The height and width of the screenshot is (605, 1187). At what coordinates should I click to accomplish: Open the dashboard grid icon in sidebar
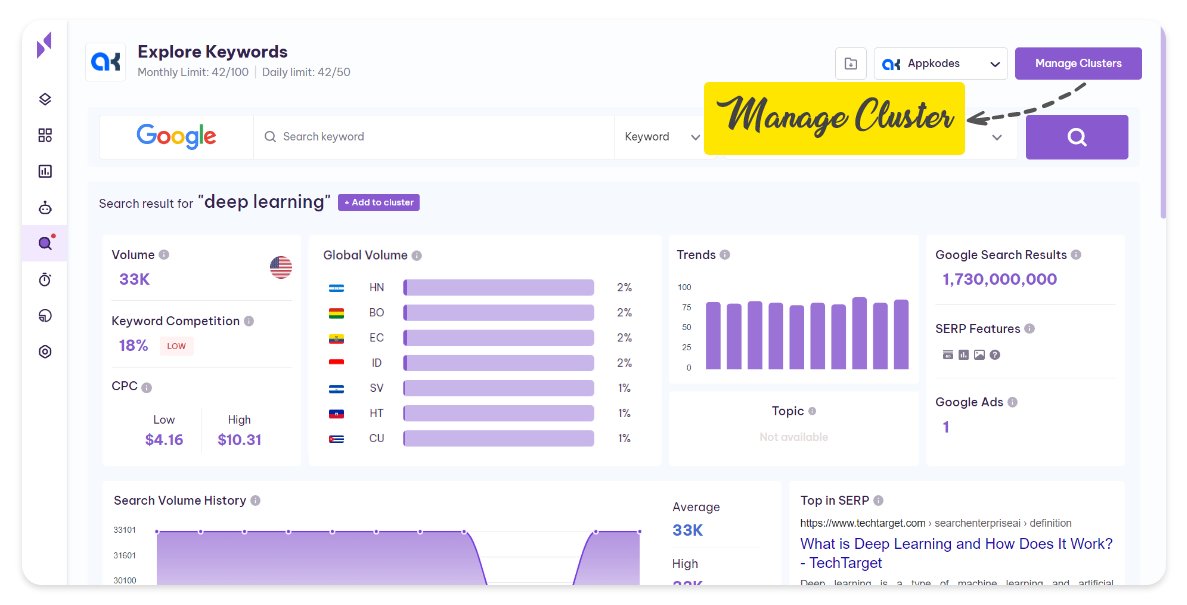click(x=45, y=135)
